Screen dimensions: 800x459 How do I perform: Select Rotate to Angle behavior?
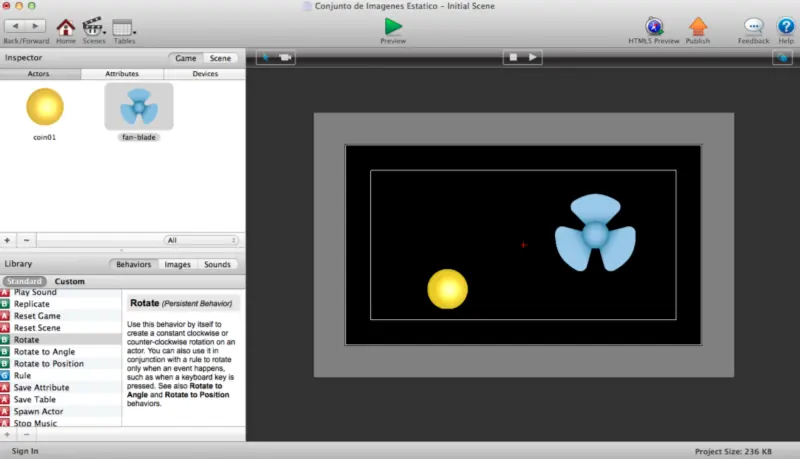point(60,351)
